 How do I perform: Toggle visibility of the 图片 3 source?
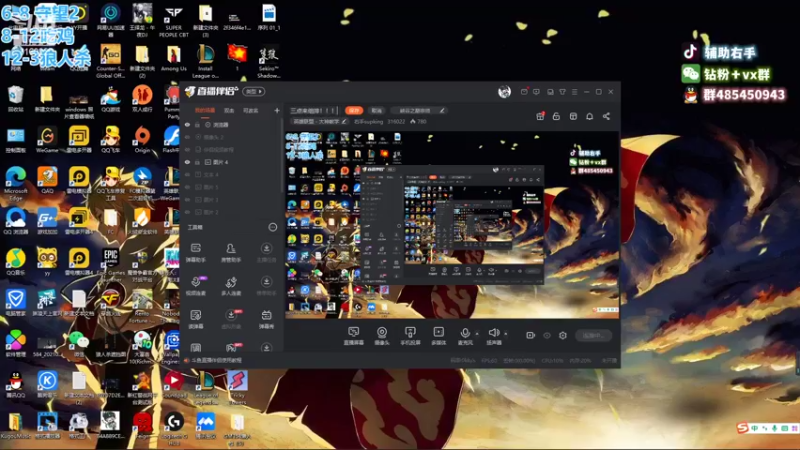(x=187, y=199)
